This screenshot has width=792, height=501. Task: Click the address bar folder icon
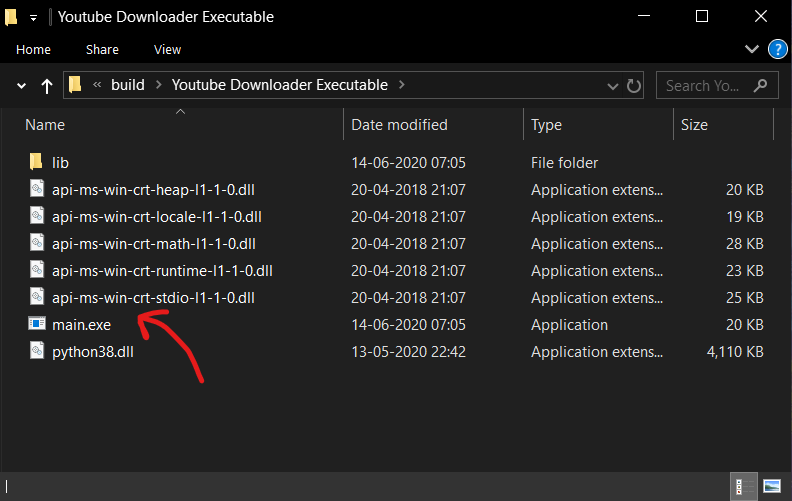tap(75, 84)
